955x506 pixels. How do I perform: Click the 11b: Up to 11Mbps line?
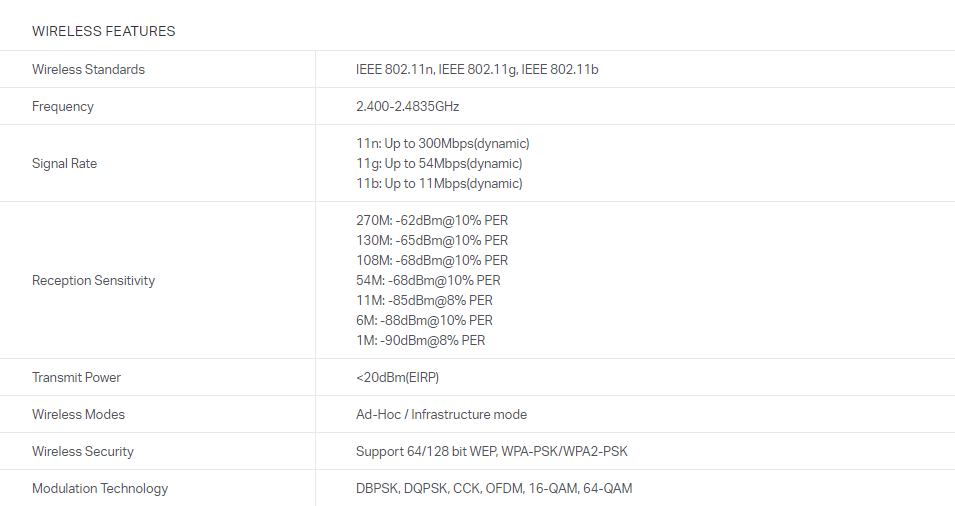439,183
